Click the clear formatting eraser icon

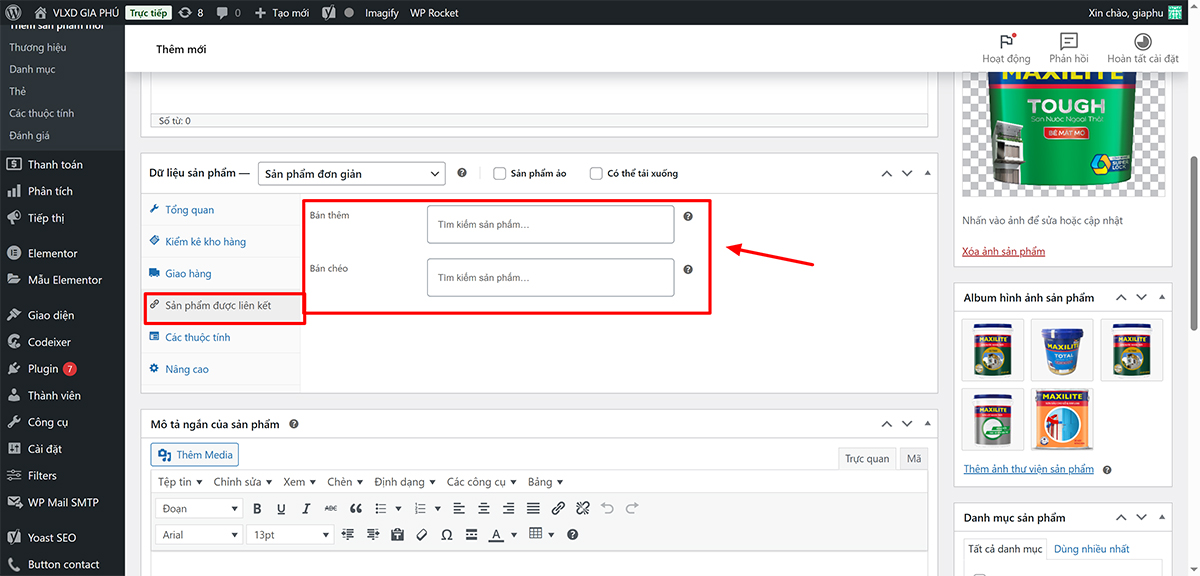point(422,535)
